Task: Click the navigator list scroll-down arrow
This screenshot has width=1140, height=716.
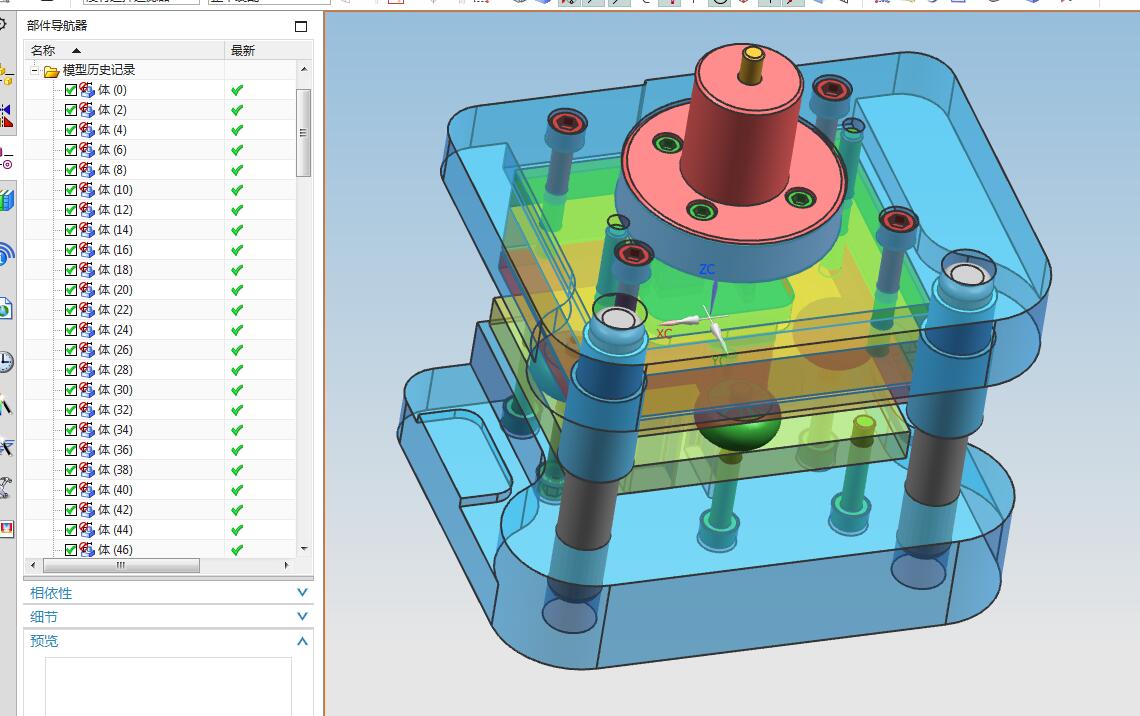Action: click(x=304, y=549)
